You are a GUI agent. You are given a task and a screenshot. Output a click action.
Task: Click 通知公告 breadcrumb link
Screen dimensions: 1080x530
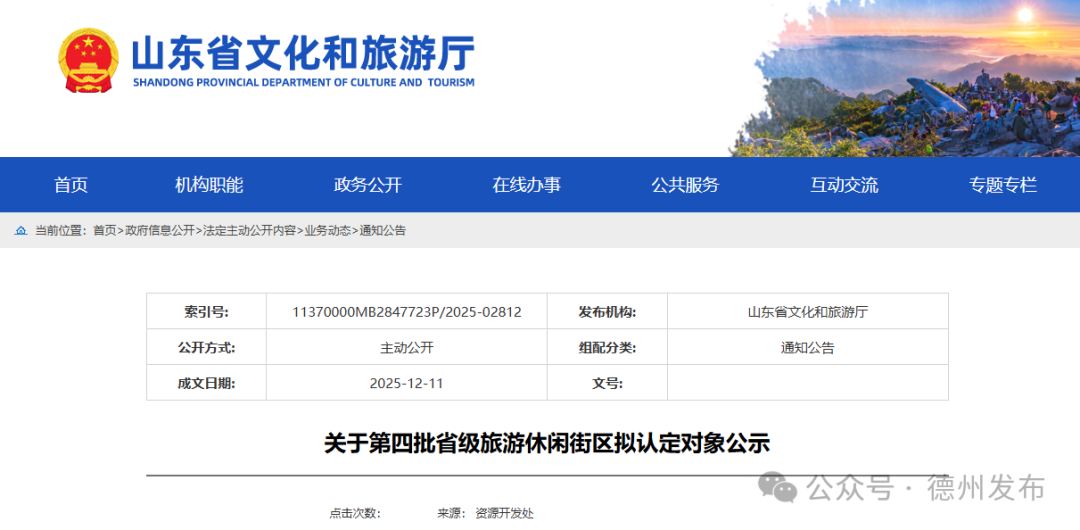coord(383,230)
